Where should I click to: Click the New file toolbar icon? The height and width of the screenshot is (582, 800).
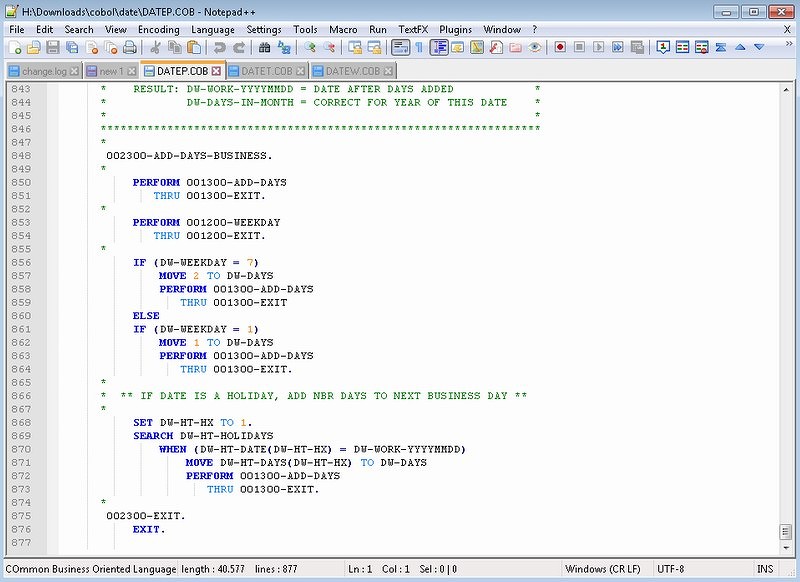pos(15,48)
